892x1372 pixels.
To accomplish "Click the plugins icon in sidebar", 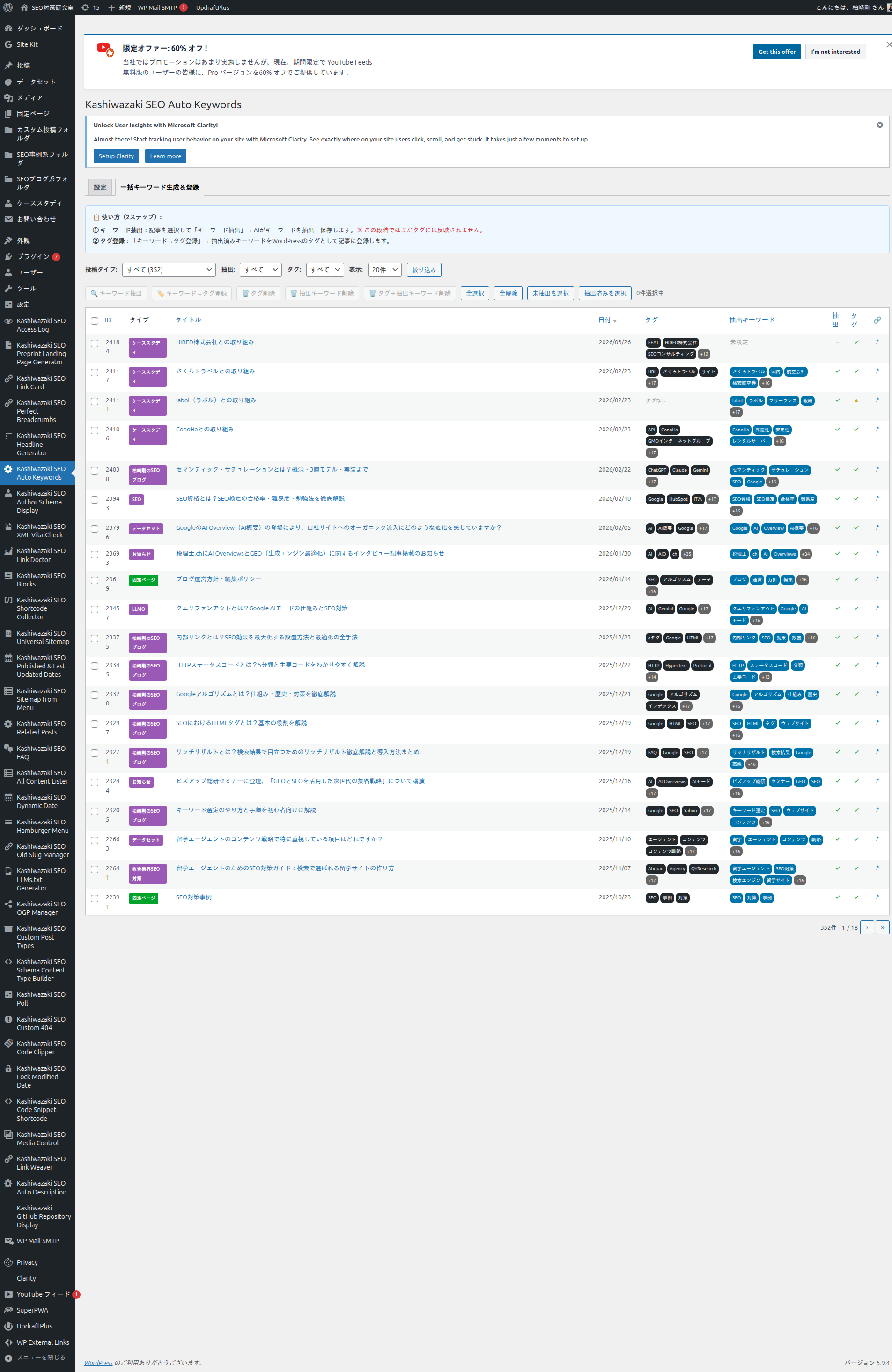I will pos(8,257).
